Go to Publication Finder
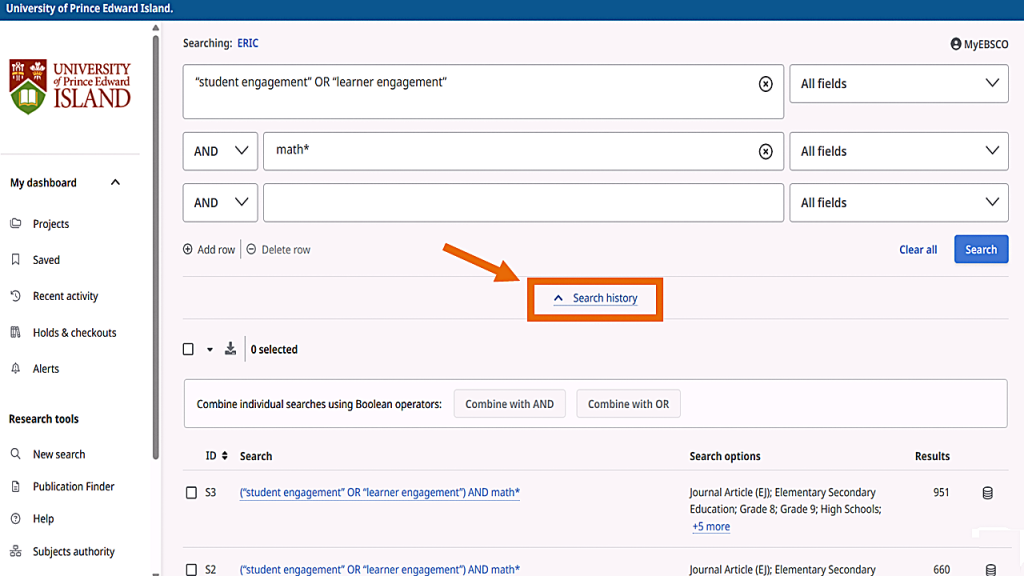Image resolution: width=1024 pixels, height=576 pixels. tap(73, 486)
